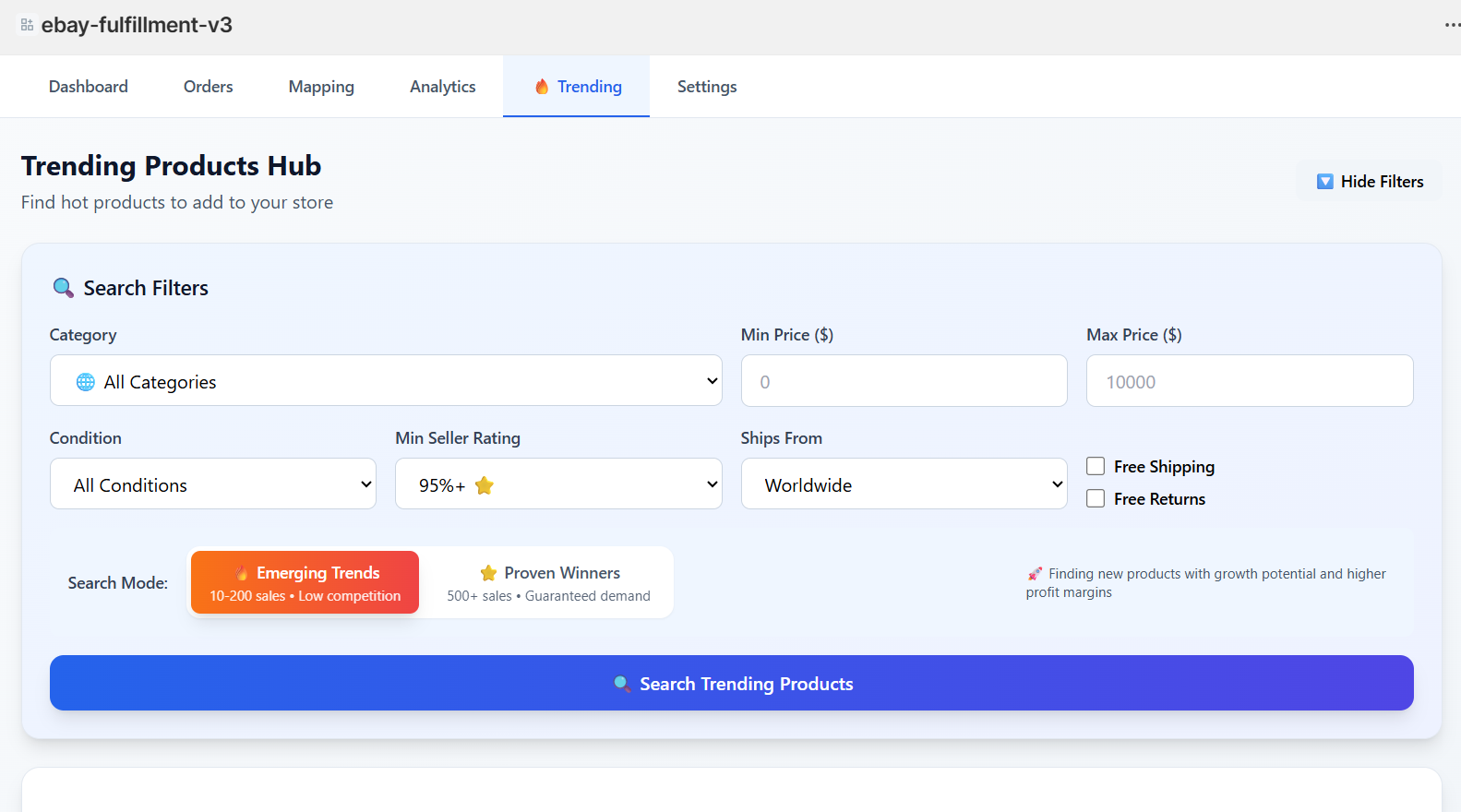Image resolution: width=1461 pixels, height=812 pixels.
Task: Click the Min Price input field
Action: click(x=904, y=381)
